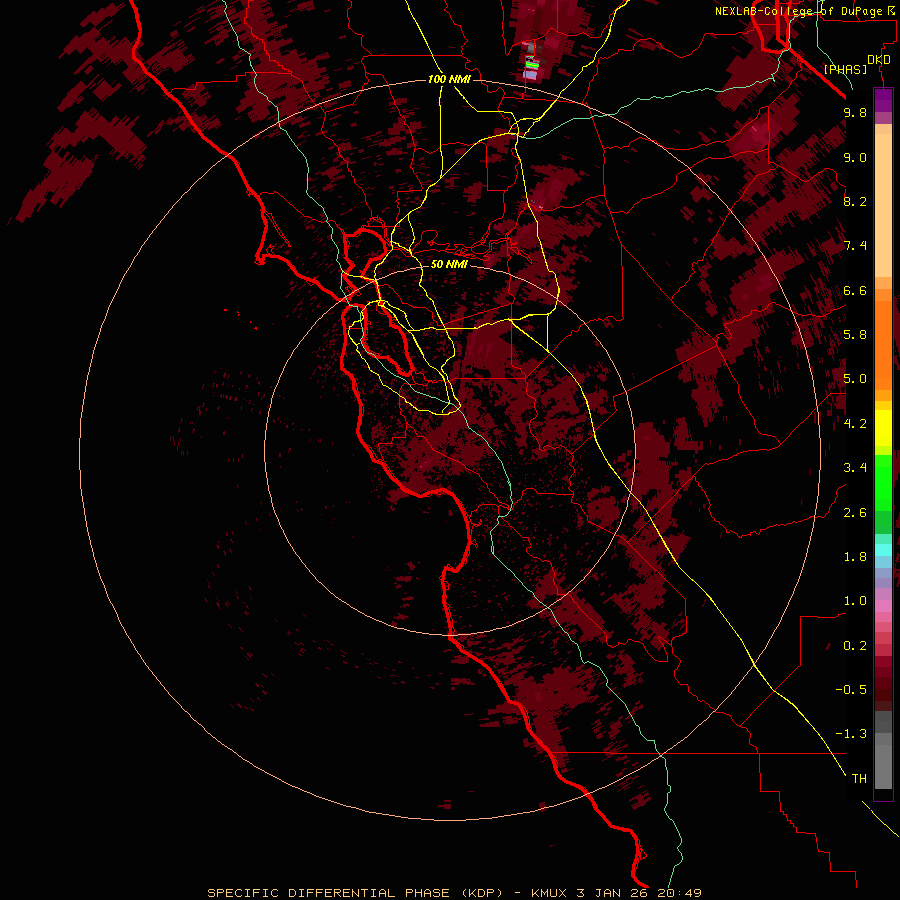This screenshot has height=900, width=900.
Task: Click the SPECIFIC DIFFERENTIAL PHASE (KDP) caption
Action: pos(355,893)
